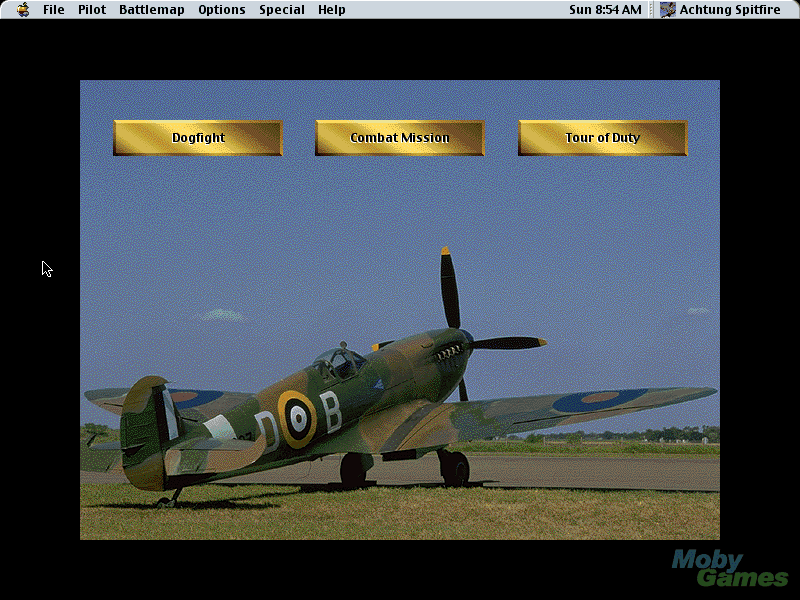The width and height of the screenshot is (800, 600).
Task: Open the Pilot menu
Action: (x=92, y=10)
